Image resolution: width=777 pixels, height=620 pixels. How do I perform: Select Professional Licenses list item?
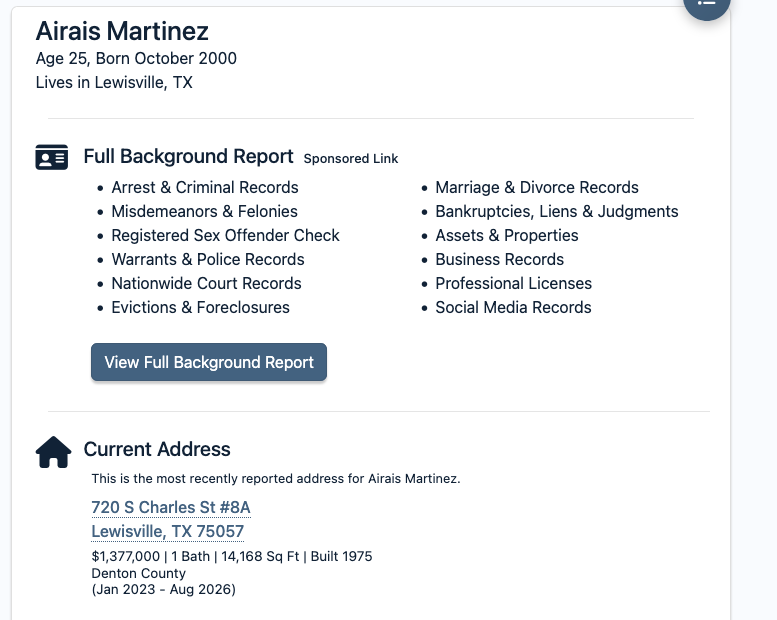pos(513,283)
